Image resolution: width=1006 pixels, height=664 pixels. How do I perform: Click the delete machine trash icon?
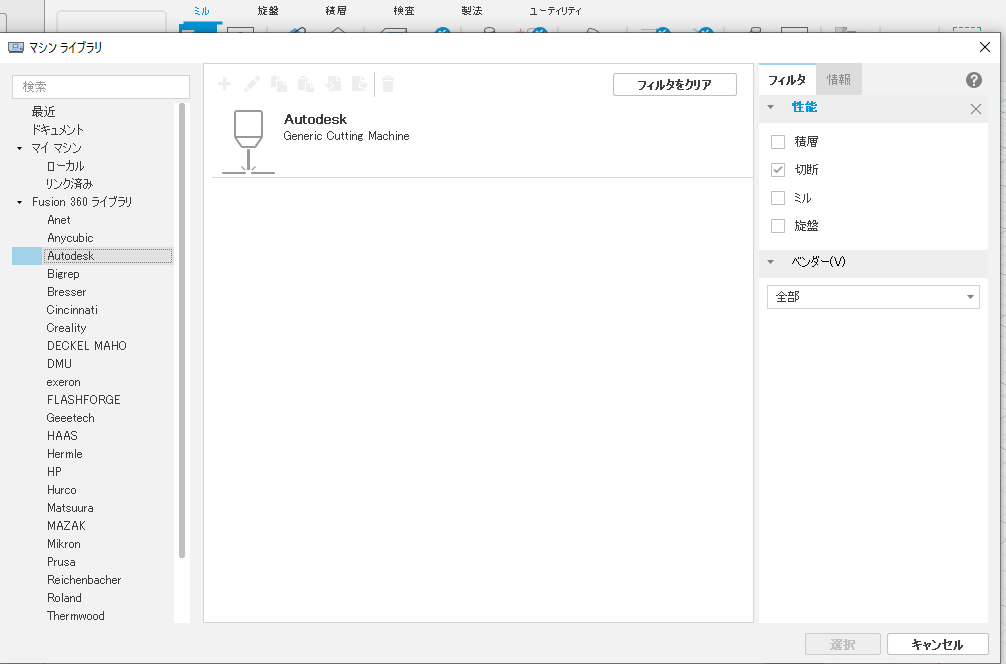[x=388, y=84]
